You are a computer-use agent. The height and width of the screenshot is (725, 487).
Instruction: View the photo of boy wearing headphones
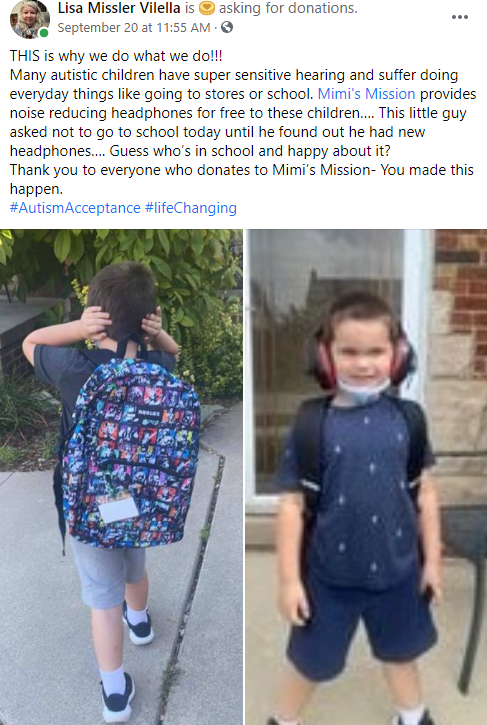(366, 477)
